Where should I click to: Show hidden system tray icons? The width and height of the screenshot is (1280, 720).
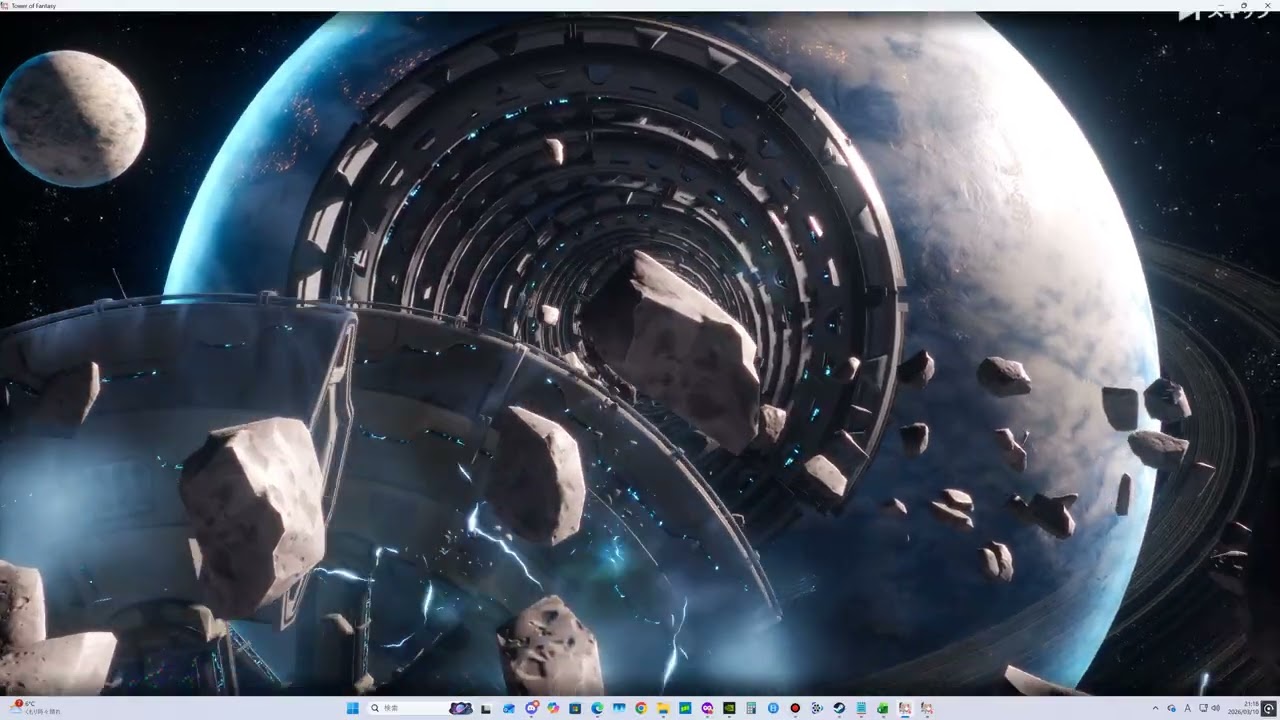pos(1156,708)
